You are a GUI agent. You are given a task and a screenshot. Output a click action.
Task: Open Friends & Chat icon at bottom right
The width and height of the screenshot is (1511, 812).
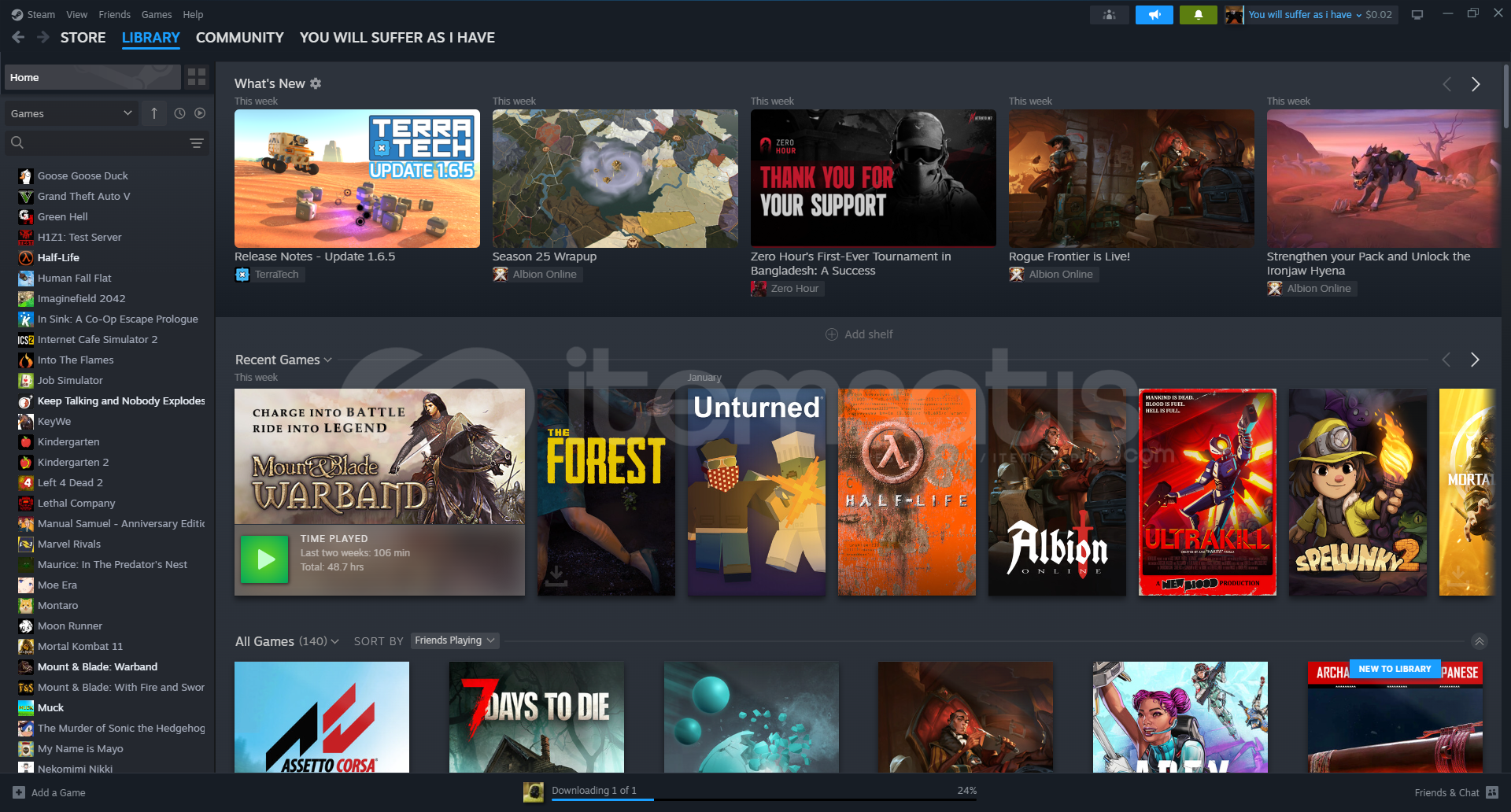coord(1492,792)
